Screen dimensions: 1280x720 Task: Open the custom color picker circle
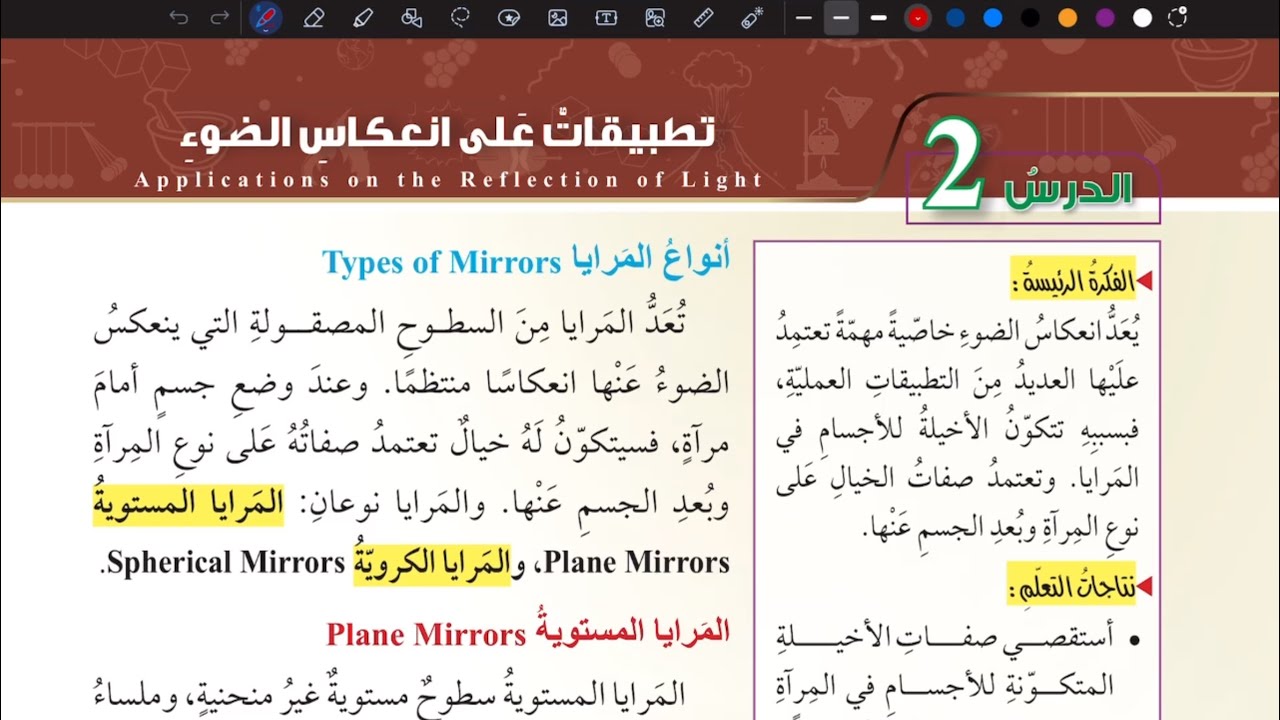1178,18
